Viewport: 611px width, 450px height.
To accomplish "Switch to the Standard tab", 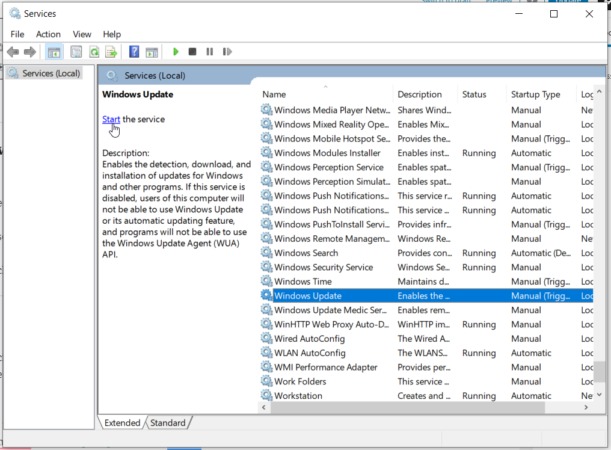I will (x=168, y=423).
